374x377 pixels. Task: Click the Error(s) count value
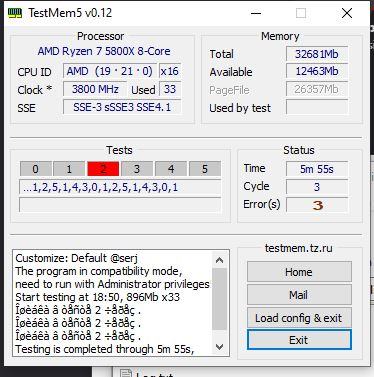(317, 205)
